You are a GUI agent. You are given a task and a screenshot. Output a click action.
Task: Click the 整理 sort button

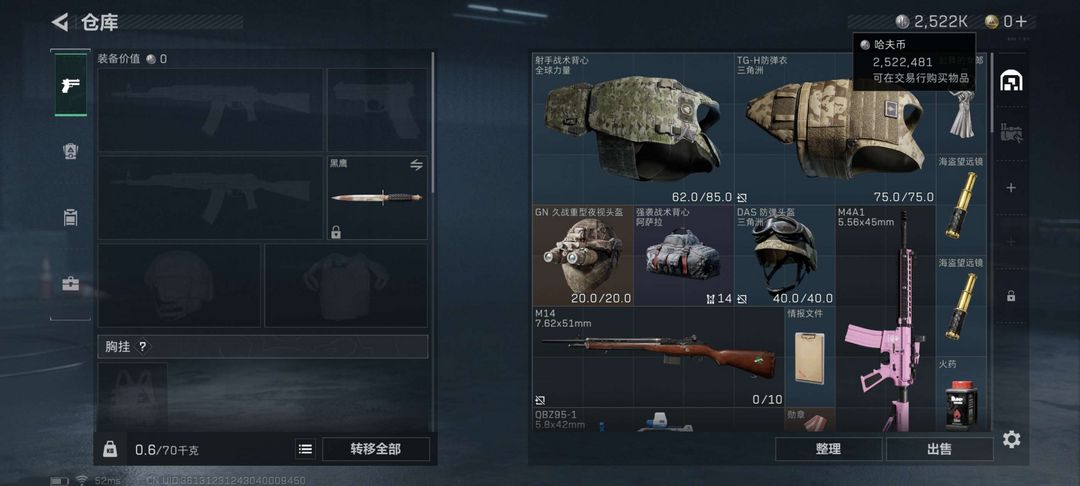tap(829, 449)
